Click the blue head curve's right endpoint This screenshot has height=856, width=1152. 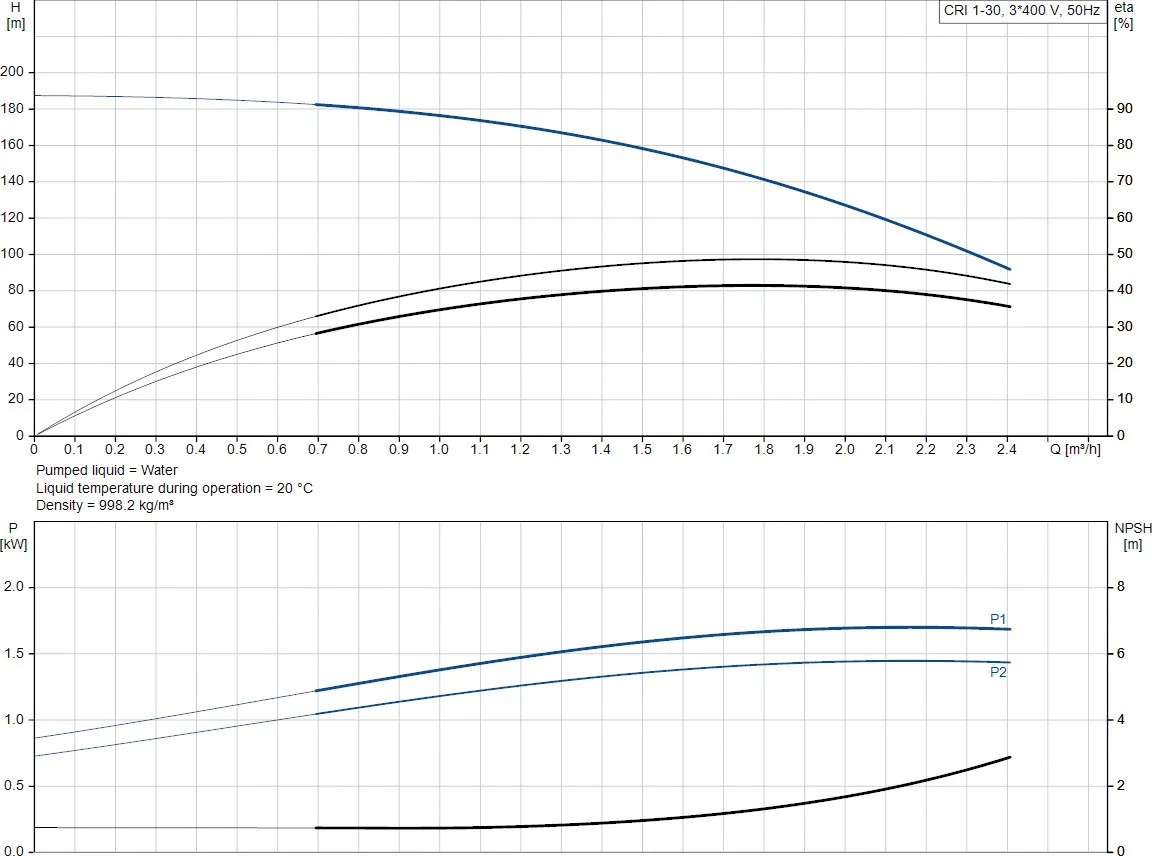tap(1009, 269)
